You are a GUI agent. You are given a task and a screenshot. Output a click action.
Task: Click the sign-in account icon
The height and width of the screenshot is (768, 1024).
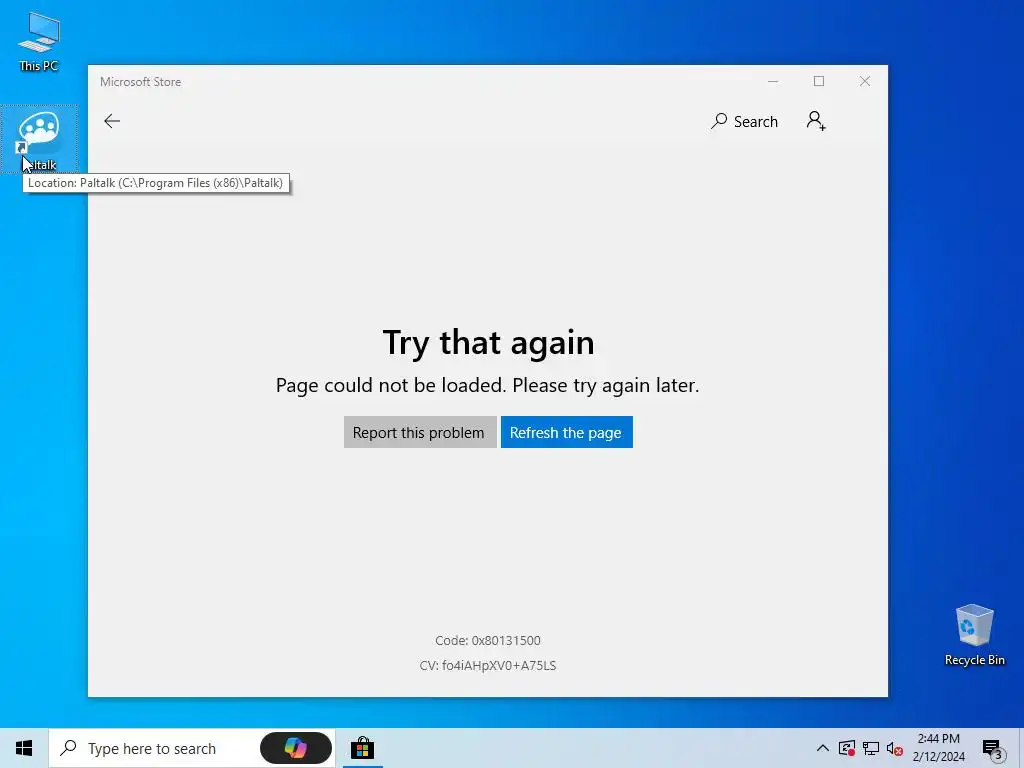816,121
